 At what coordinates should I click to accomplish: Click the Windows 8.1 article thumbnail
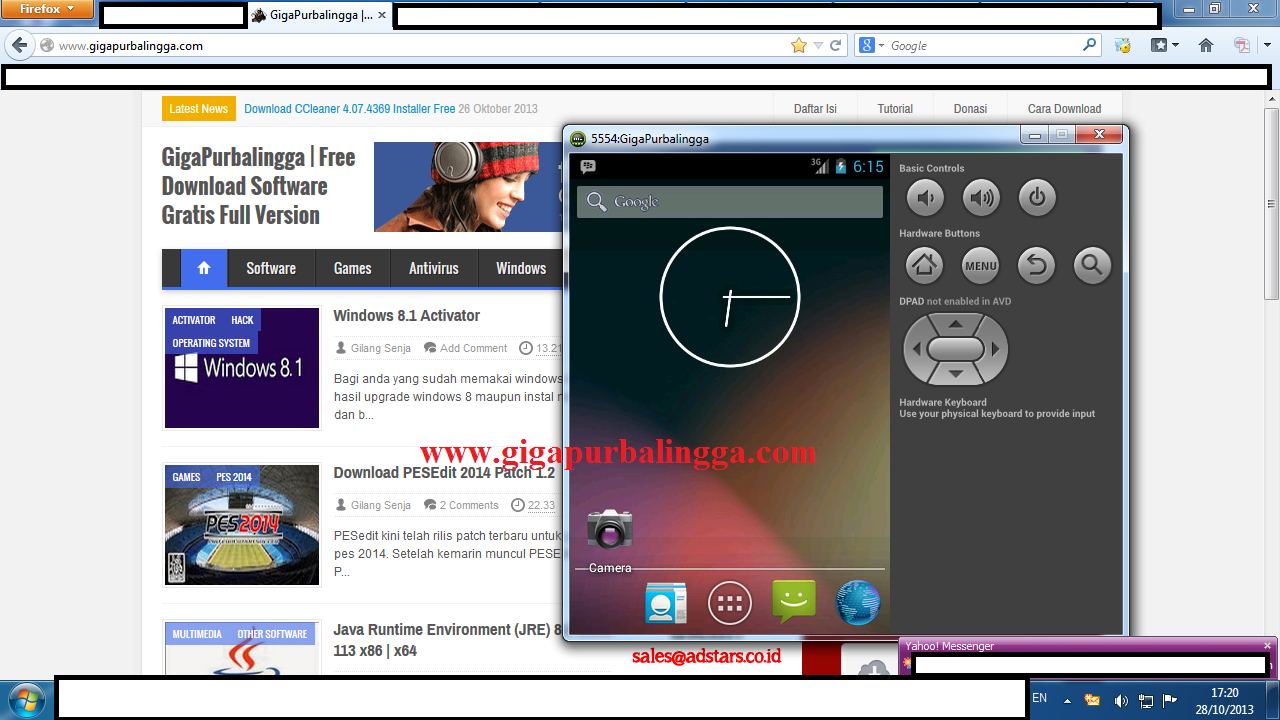point(242,368)
